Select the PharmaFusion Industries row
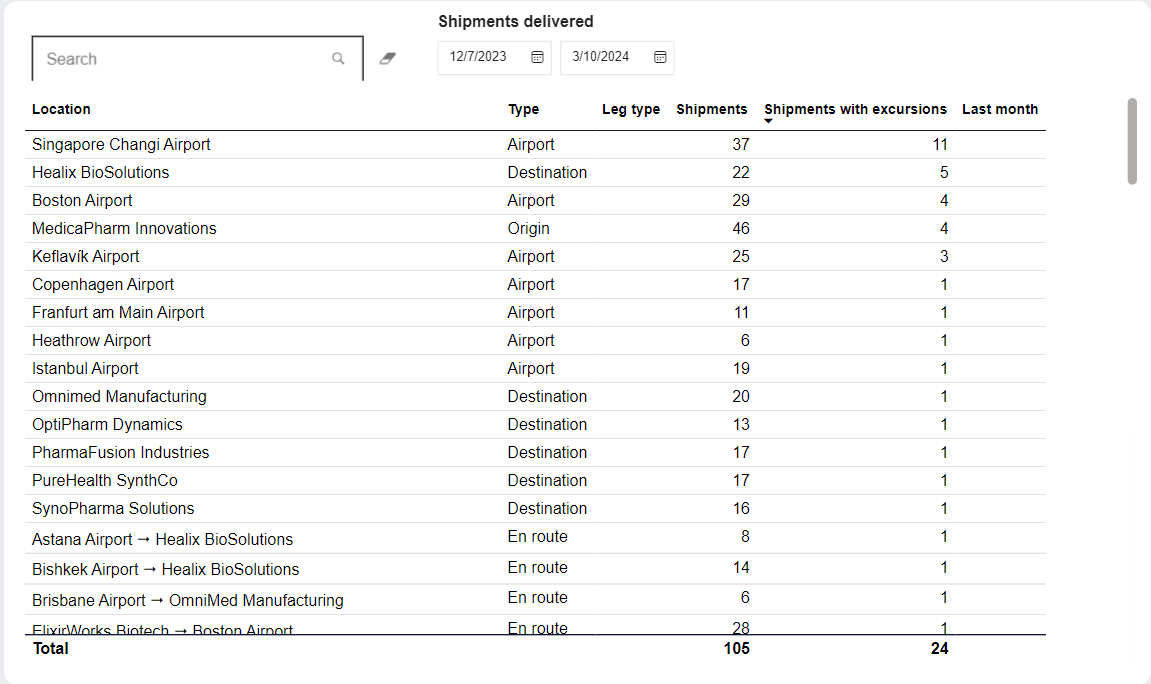Screen dimensions: 1151x684 tap(535, 452)
